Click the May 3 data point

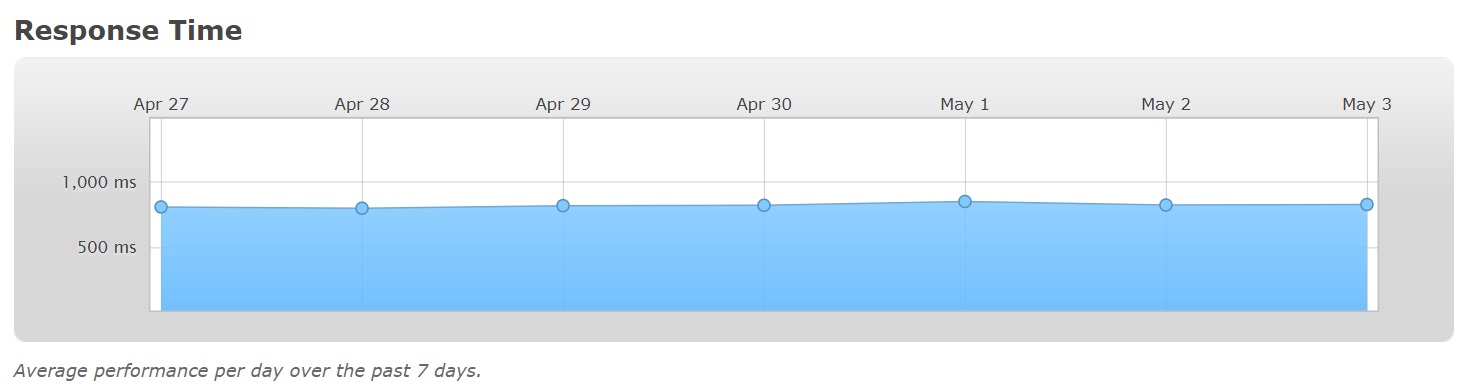(x=1367, y=204)
